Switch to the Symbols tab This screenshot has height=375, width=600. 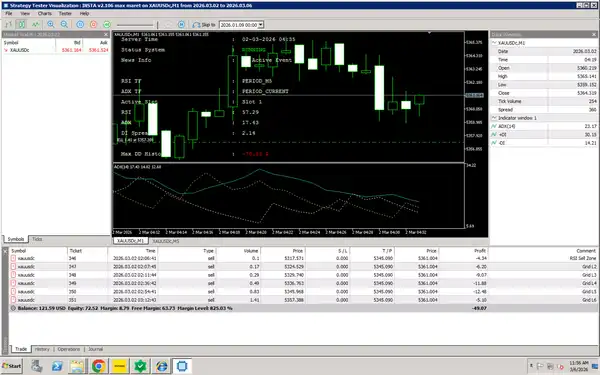[x=16, y=239]
